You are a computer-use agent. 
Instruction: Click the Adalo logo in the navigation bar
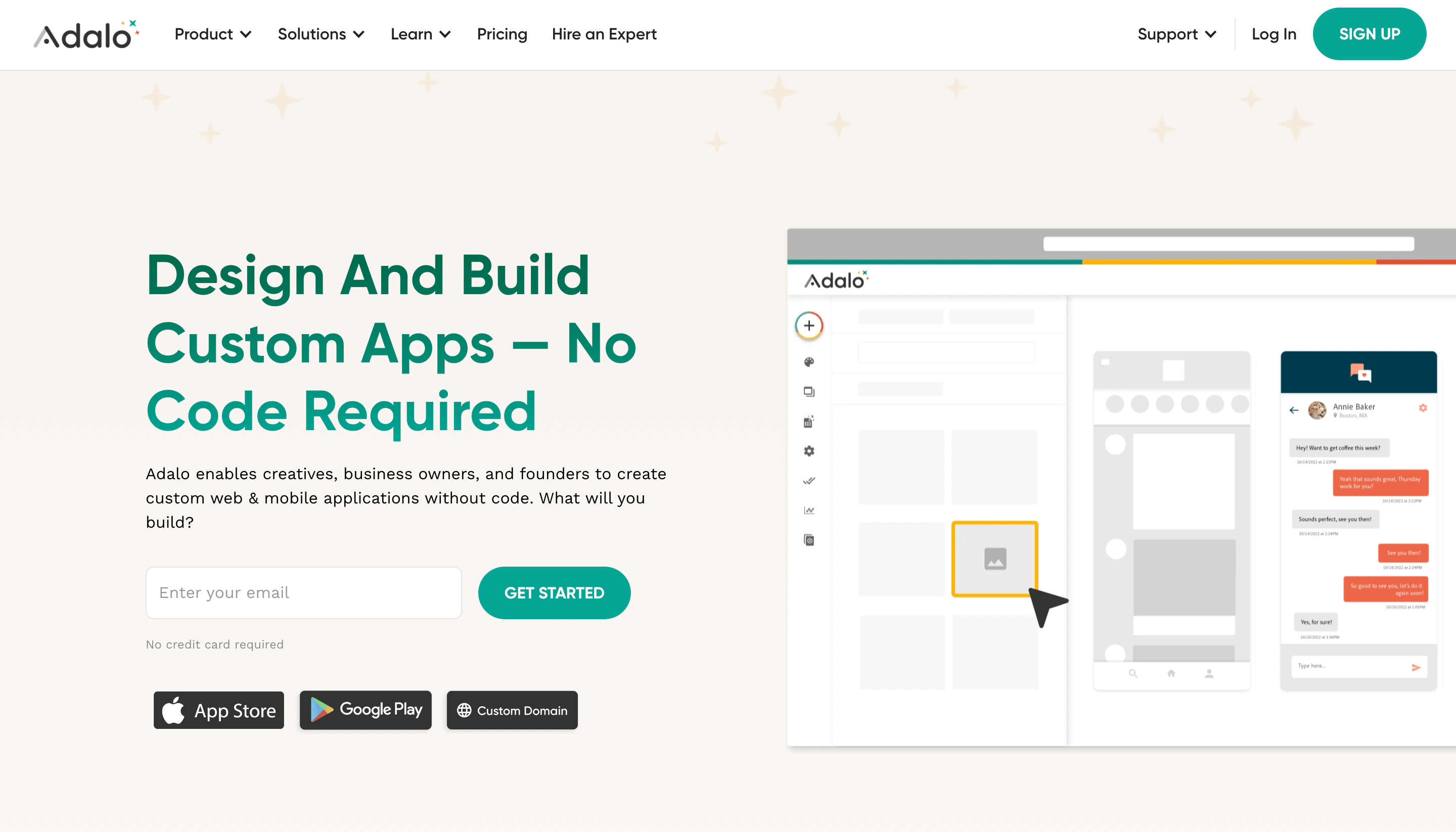pos(87,34)
